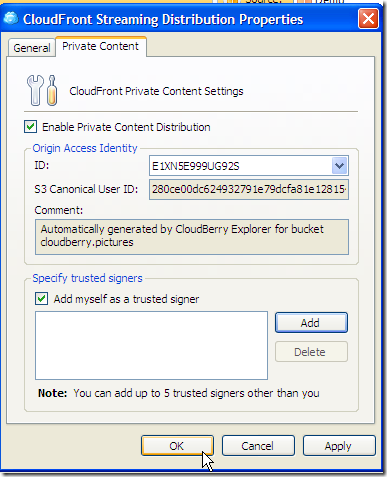Click the CloudFront Private Content Settings heading

click(156, 91)
